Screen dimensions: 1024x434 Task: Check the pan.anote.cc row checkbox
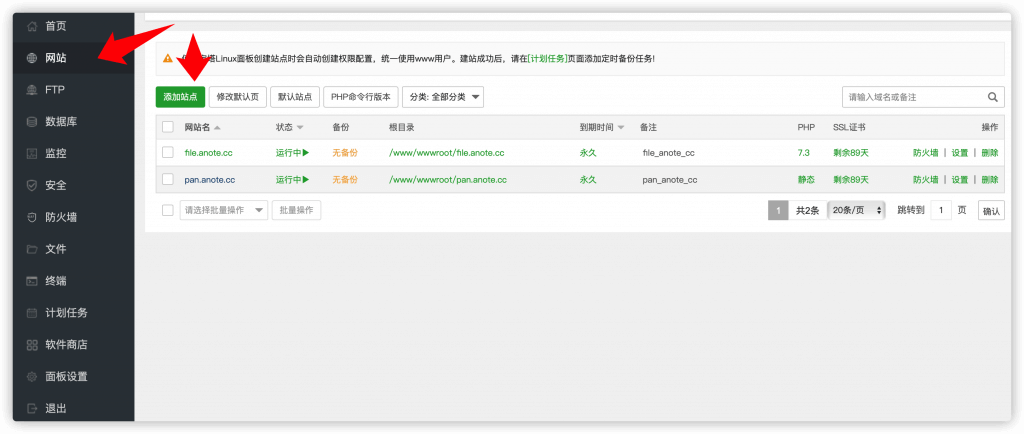168,179
